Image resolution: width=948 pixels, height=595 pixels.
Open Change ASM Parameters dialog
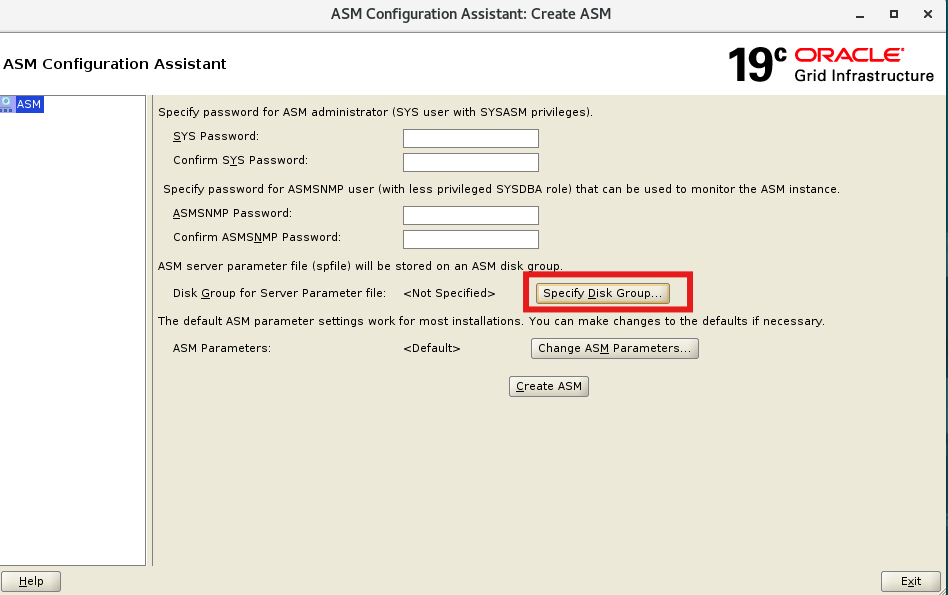point(614,348)
